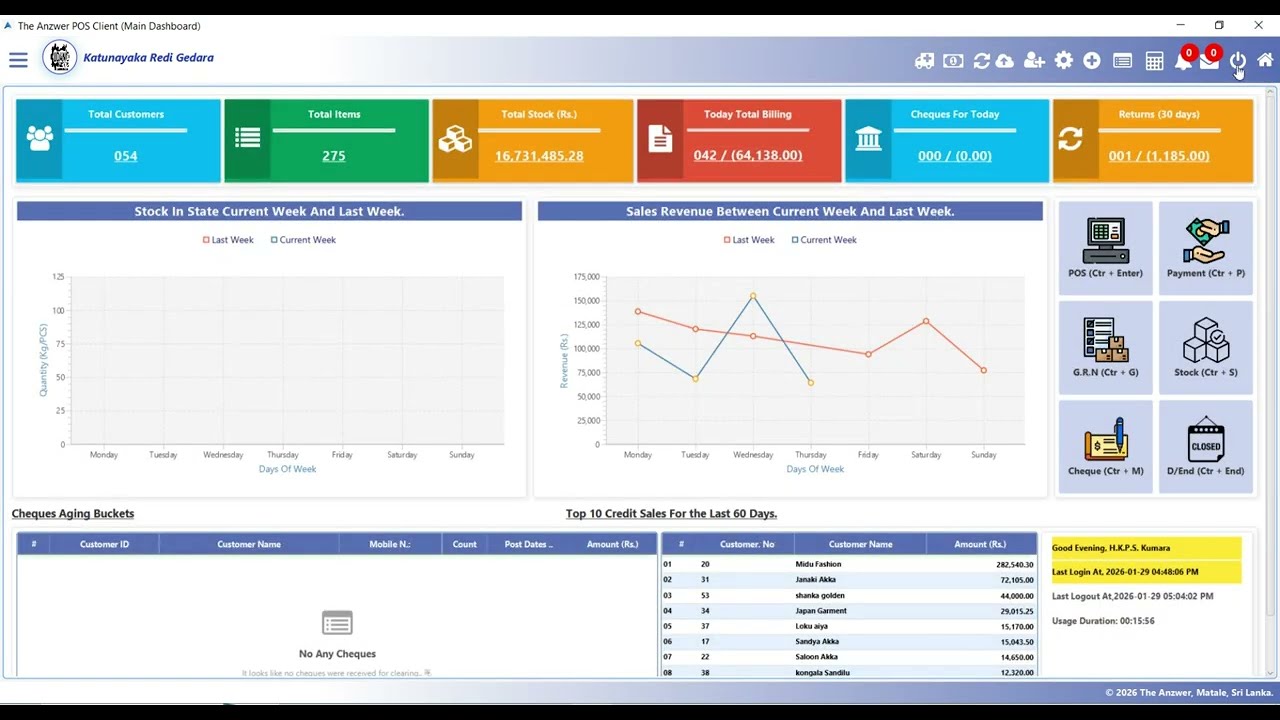This screenshot has height=720, width=1280.
Task: Click the cash banknote toolbar icon
Action: (x=953, y=61)
